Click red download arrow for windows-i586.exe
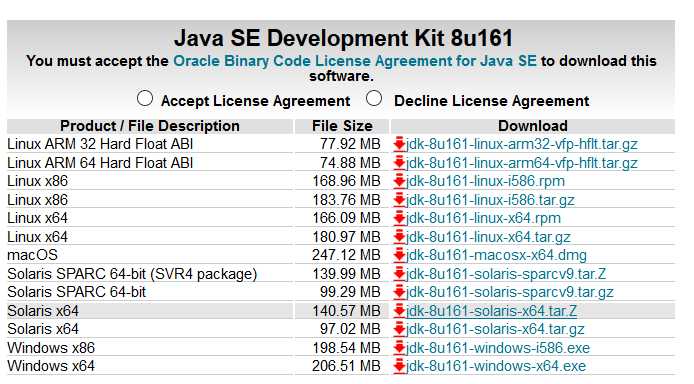The image size is (694, 384). click(399, 348)
